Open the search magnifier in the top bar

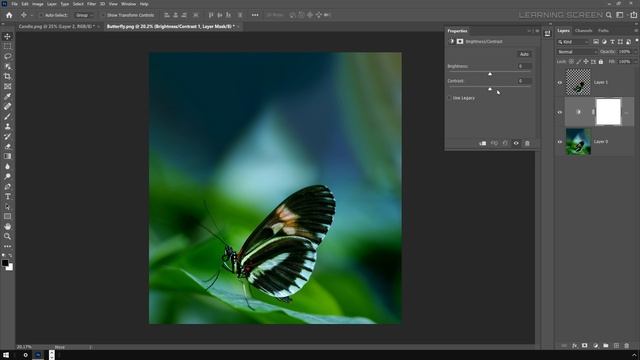pyautogui.click(x=609, y=15)
